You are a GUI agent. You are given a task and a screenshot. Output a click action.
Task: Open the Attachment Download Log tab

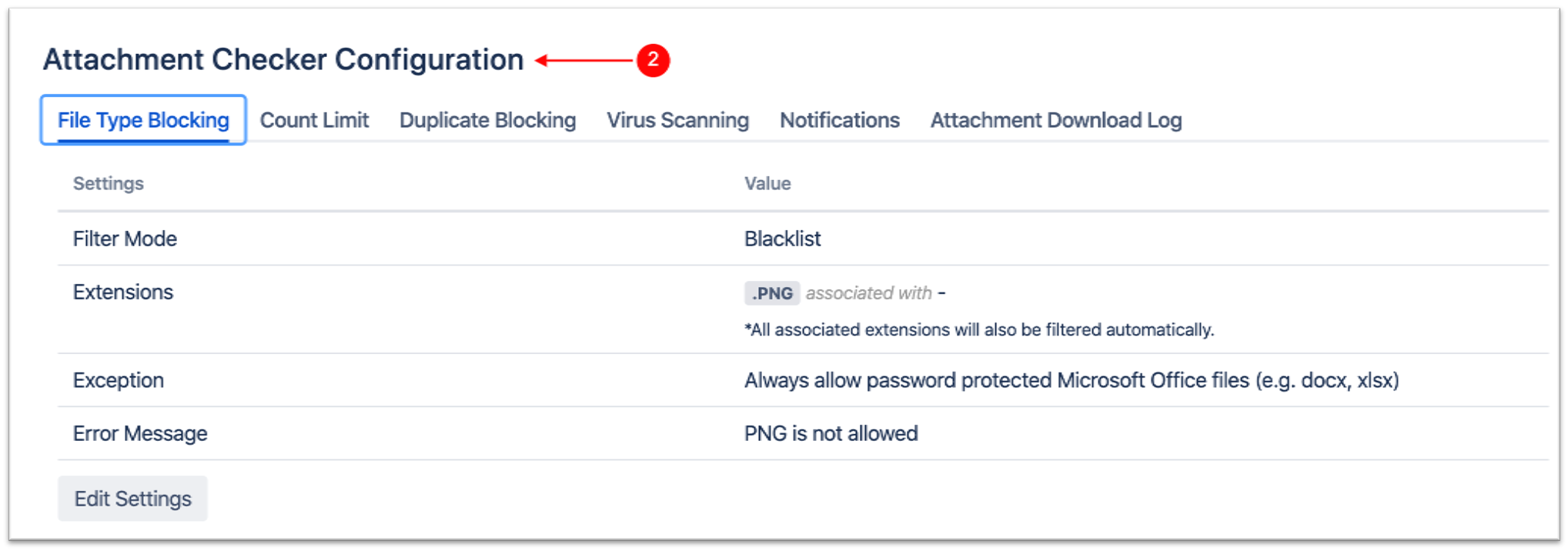[x=1055, y=121]
